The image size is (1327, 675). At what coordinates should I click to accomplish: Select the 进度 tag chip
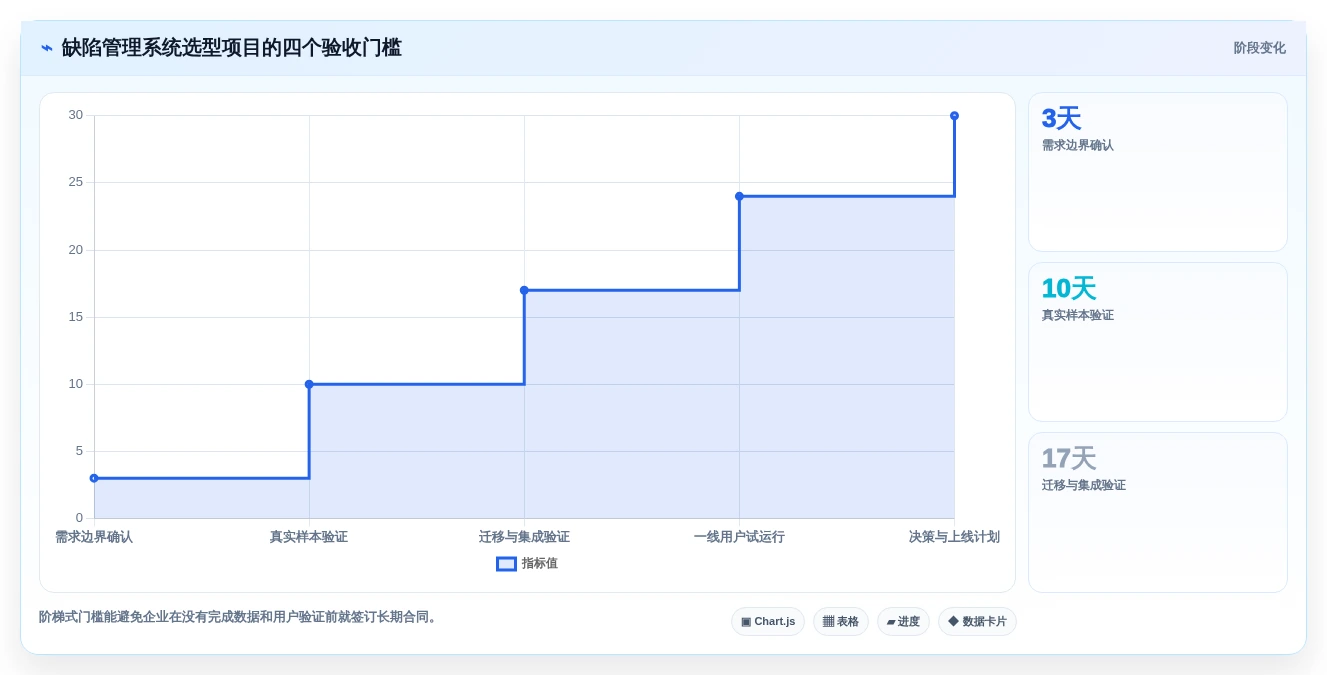[x=903, y=622]
